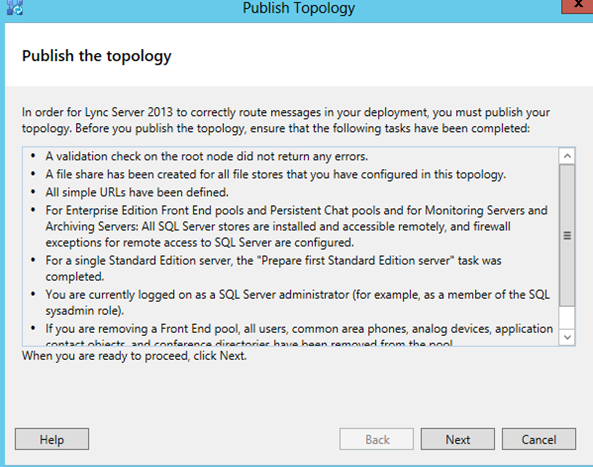Close the Publish Topology dialog
This screenshot has height=467, width=593.
click(577, 5)
